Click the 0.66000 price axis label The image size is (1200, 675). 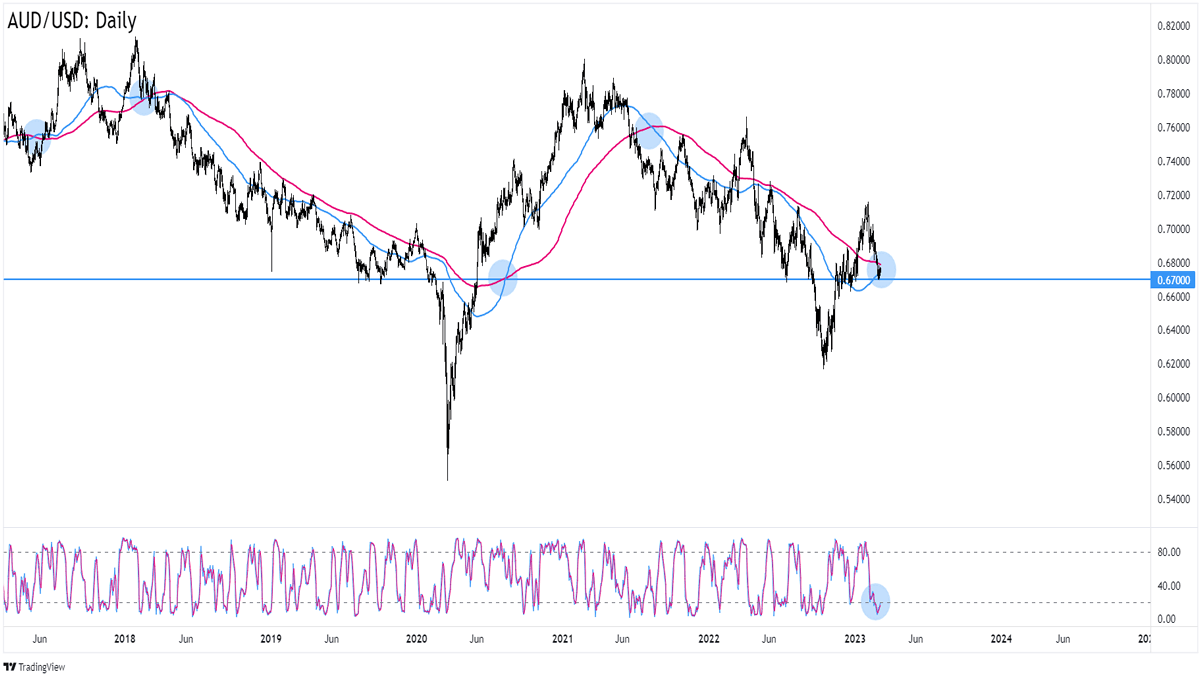[x=1173, y=297]
